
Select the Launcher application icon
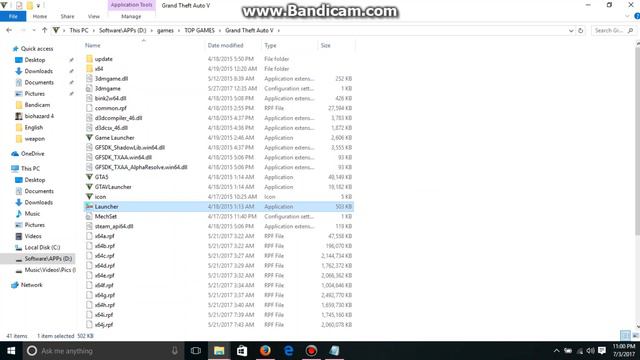(89, 207)
